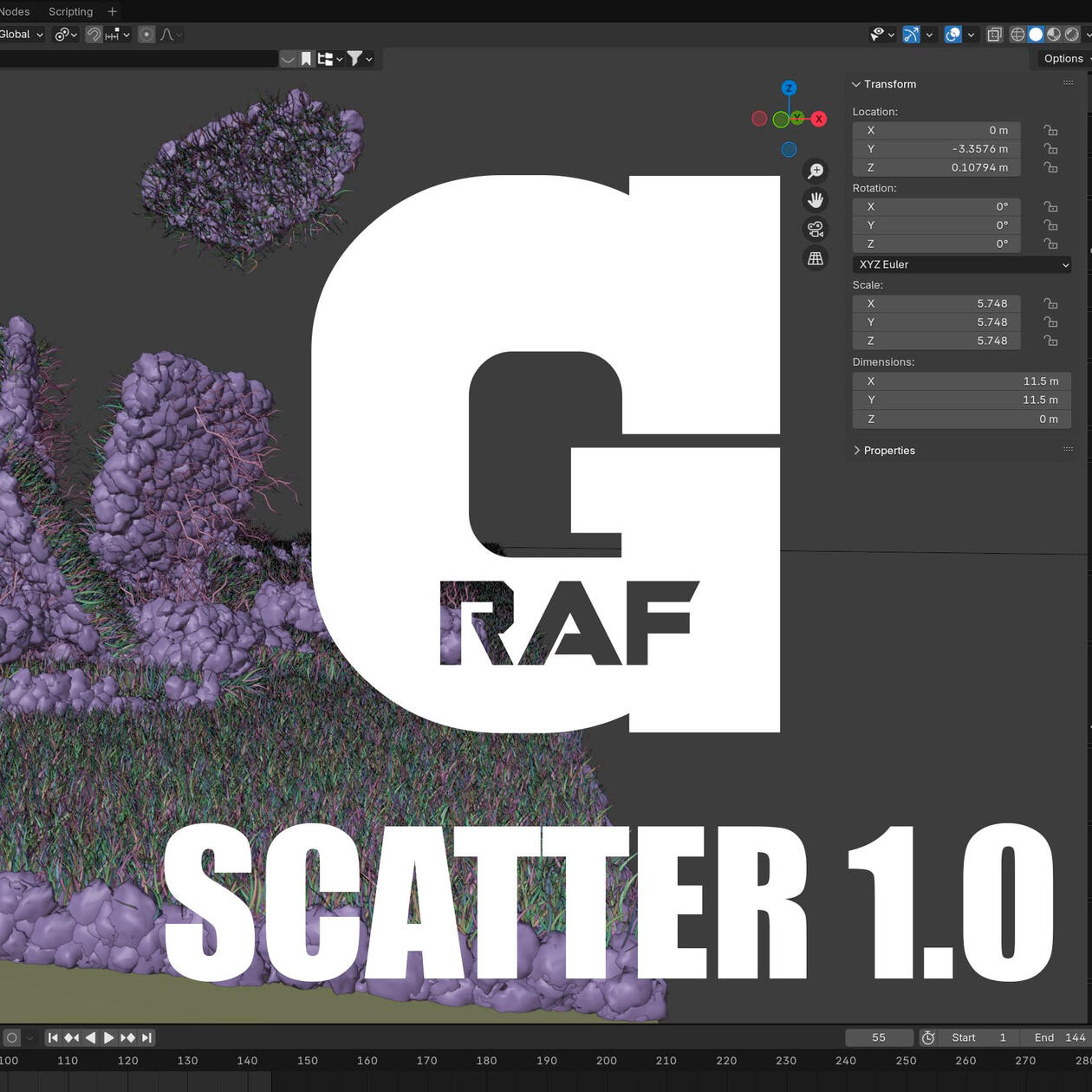
Task: Switch perspective with the grid icon
Action: point(816,258)
